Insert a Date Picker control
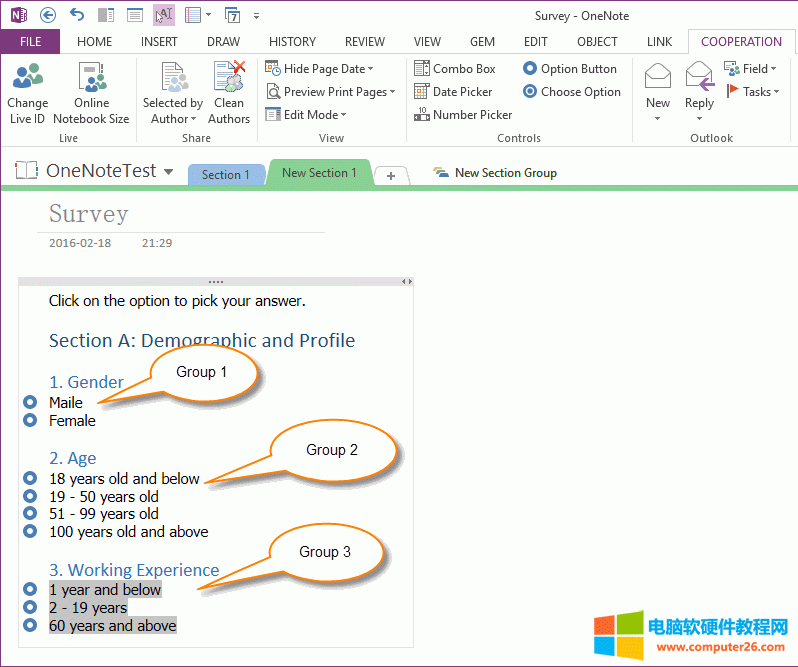 (453, 92)
